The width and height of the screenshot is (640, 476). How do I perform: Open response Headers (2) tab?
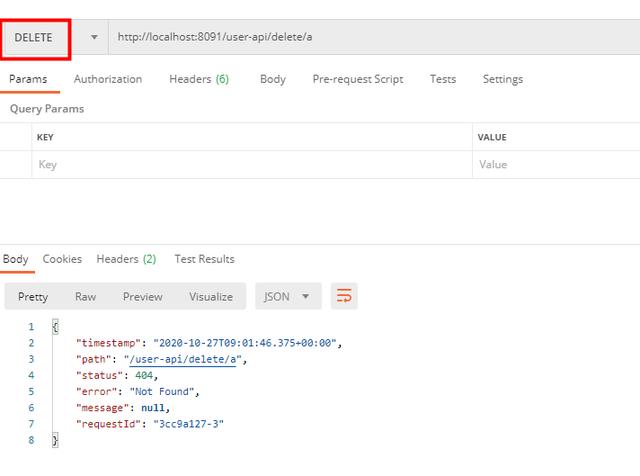[126, 259]
